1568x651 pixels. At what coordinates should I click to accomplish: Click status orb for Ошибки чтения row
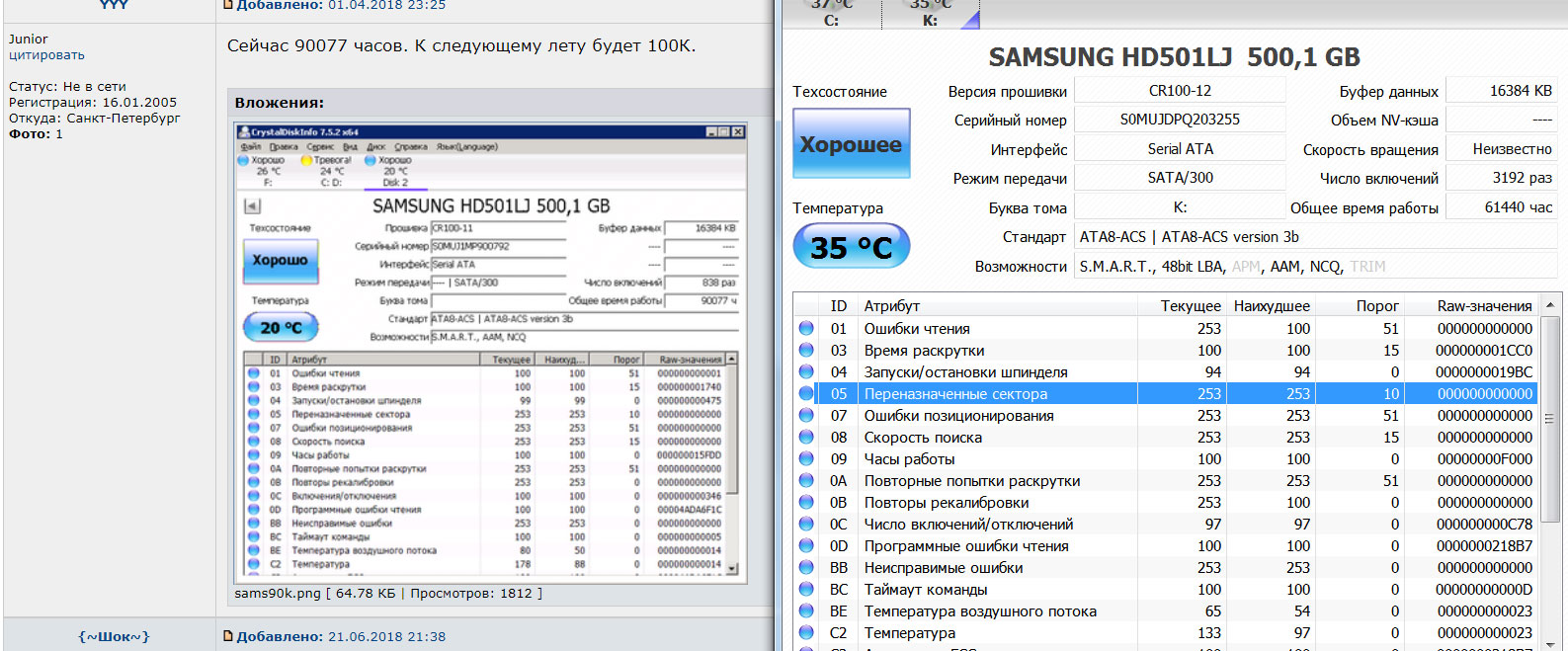point(806,328)
